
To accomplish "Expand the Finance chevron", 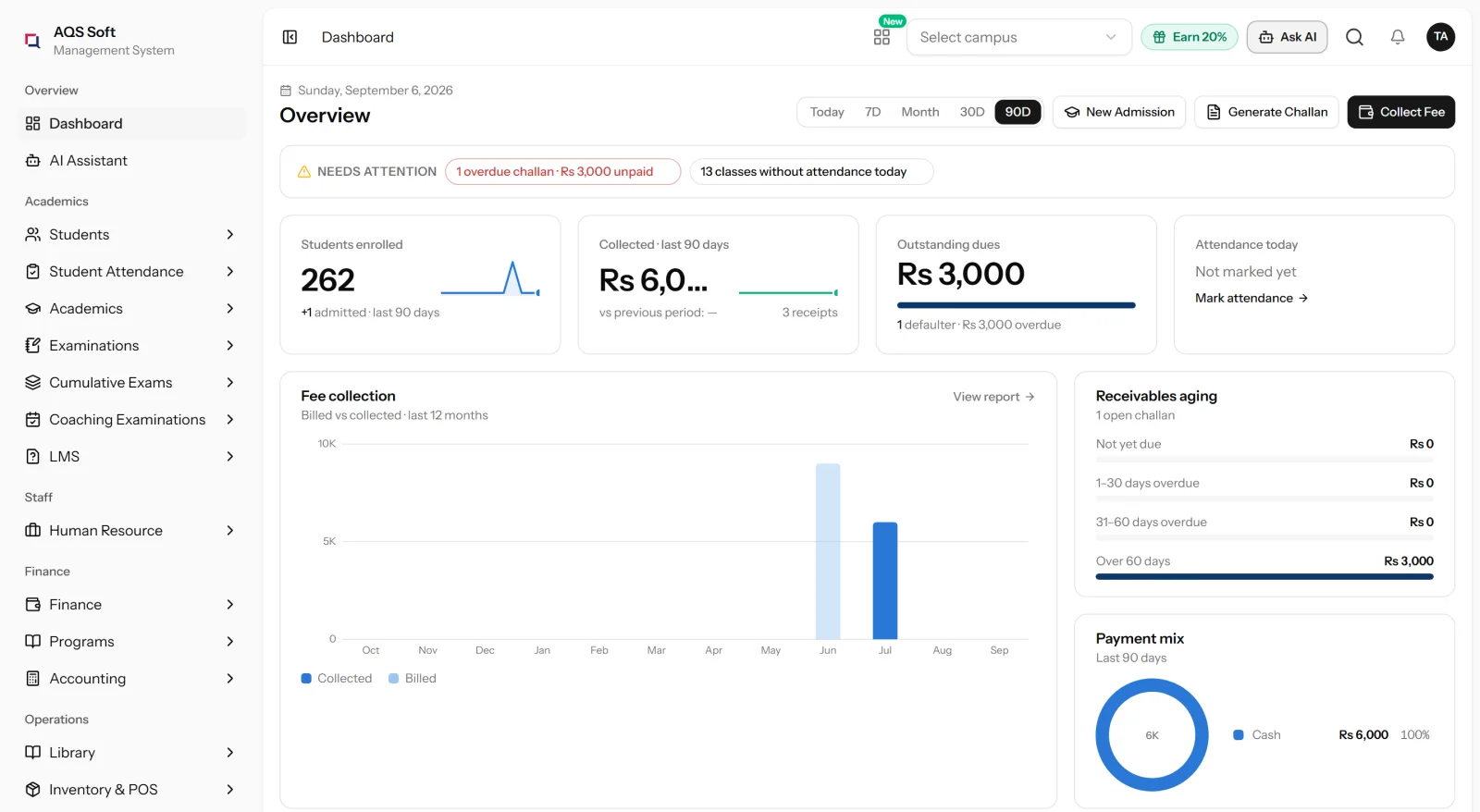I will [x=230, y=605].
